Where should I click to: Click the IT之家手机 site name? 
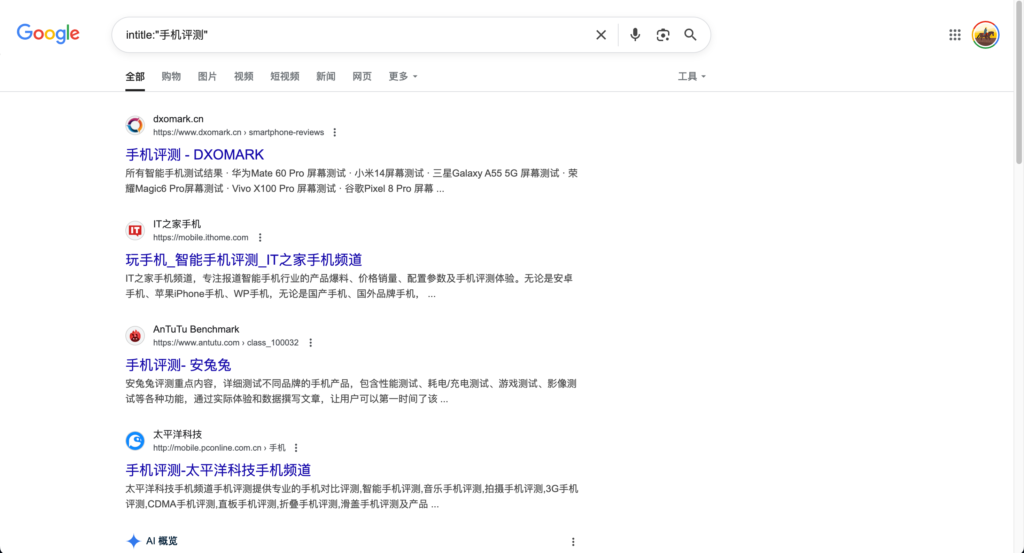pos(177,224)
